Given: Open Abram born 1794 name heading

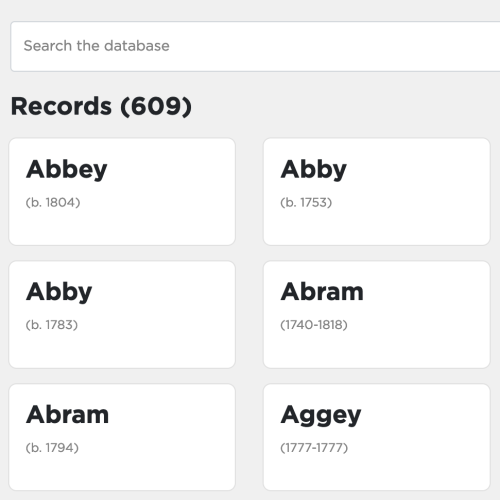Looking at the screenshot, I should (68, 415).
